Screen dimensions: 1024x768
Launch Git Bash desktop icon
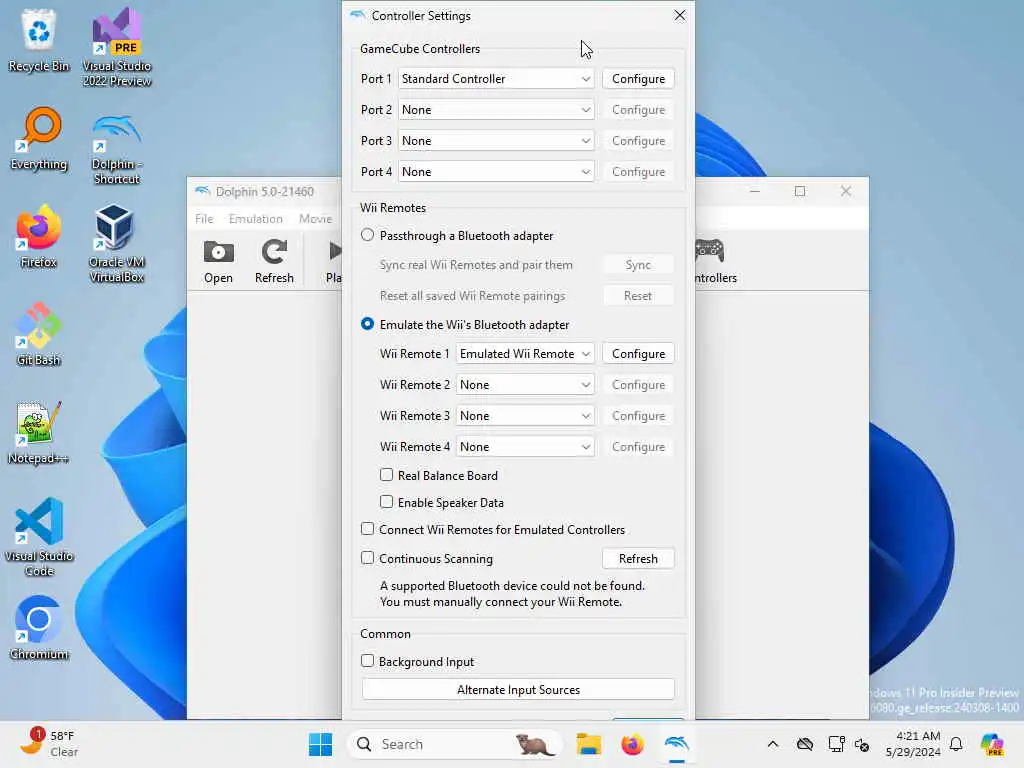coord(39,334)
